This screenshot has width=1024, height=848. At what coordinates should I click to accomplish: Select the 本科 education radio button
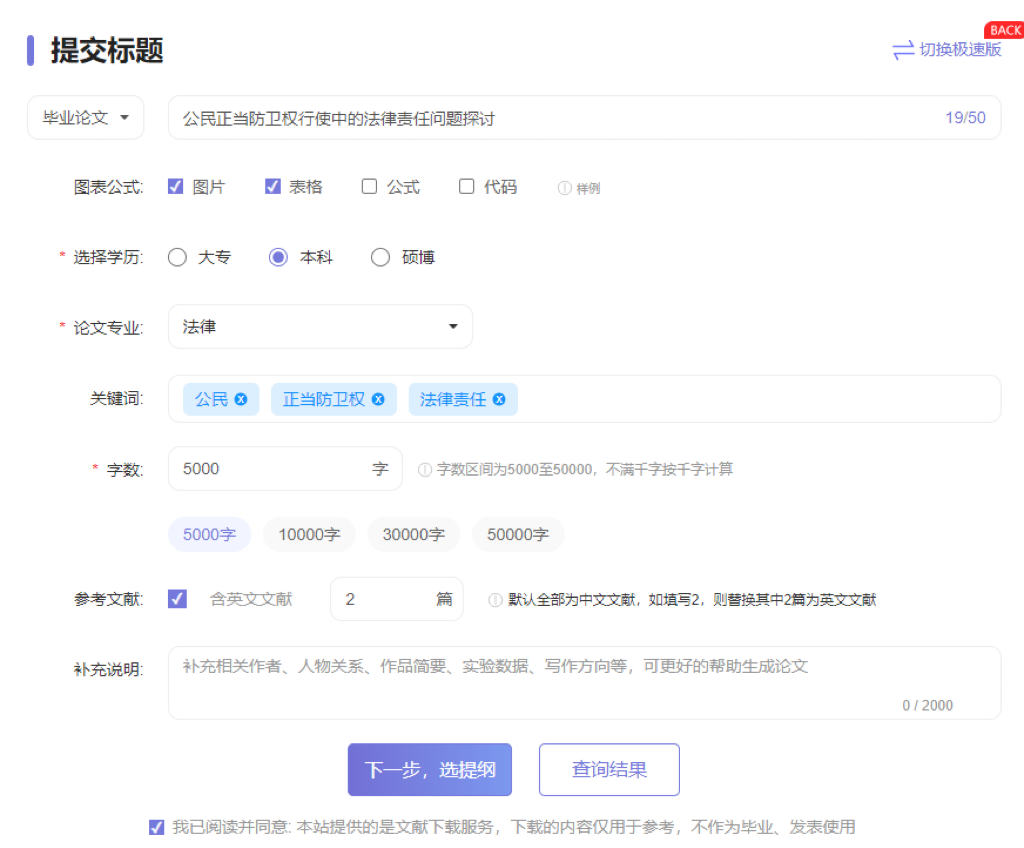pos(278,257)
